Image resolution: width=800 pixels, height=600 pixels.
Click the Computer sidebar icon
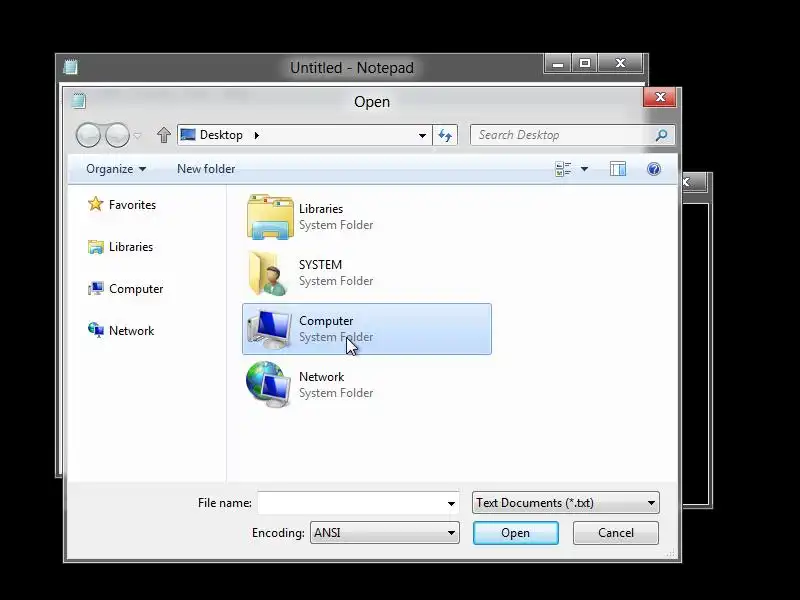coord(95,289)
